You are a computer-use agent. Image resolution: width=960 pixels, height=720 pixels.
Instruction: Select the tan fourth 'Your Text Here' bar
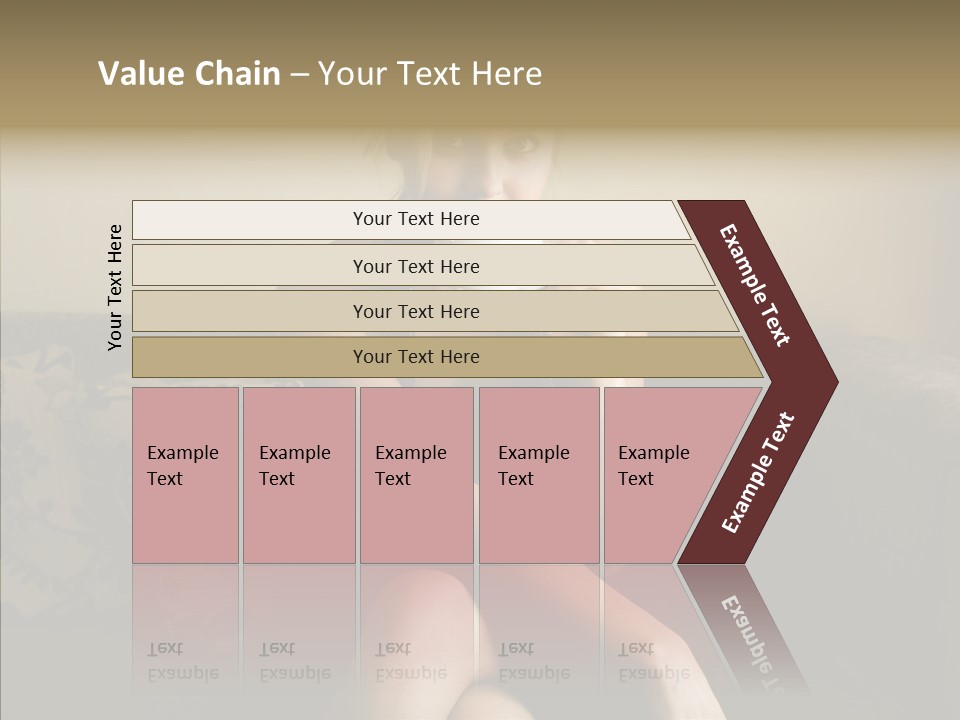[x=415, y=357]
